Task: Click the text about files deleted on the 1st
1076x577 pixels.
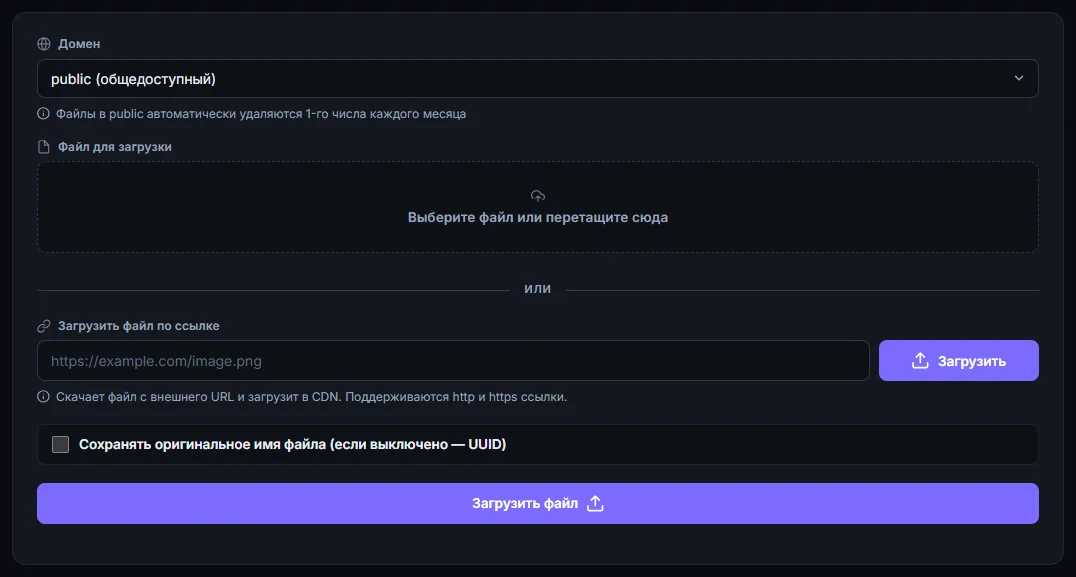Action: coord(261,114)
